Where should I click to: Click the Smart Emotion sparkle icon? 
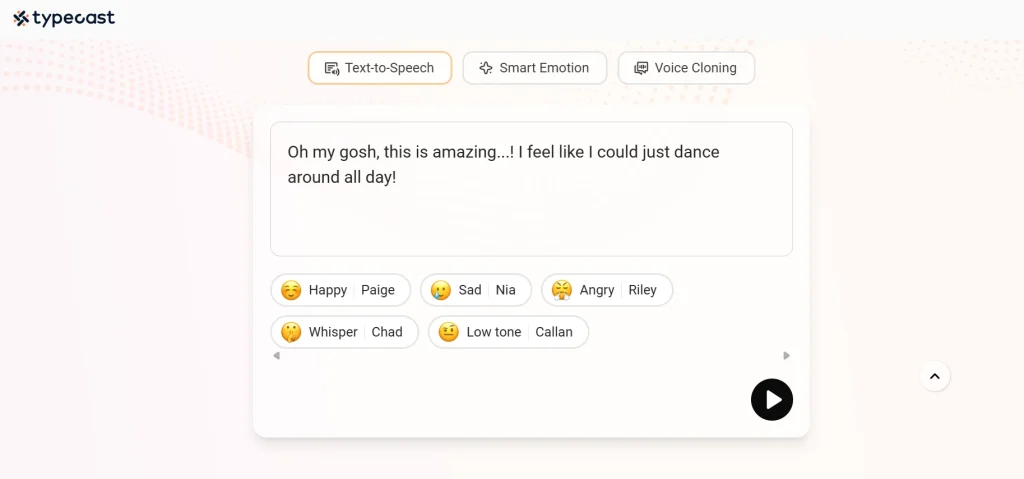coord(486,68)
